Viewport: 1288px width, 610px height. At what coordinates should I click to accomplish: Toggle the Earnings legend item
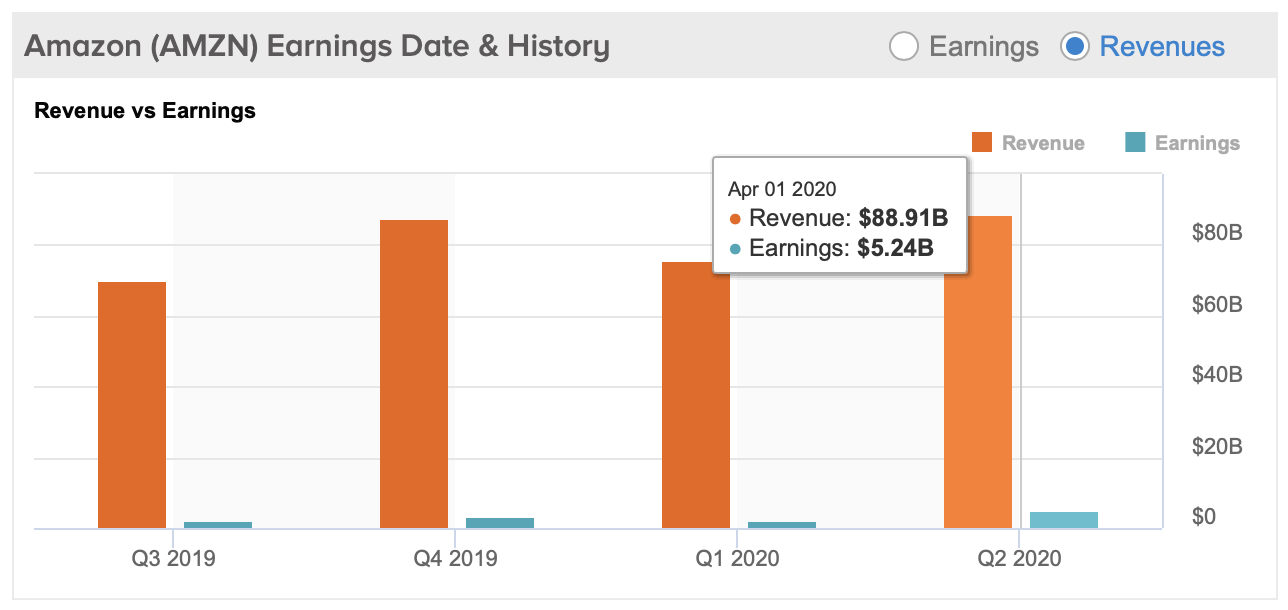pyautogui.click(x=1182, y=143)
